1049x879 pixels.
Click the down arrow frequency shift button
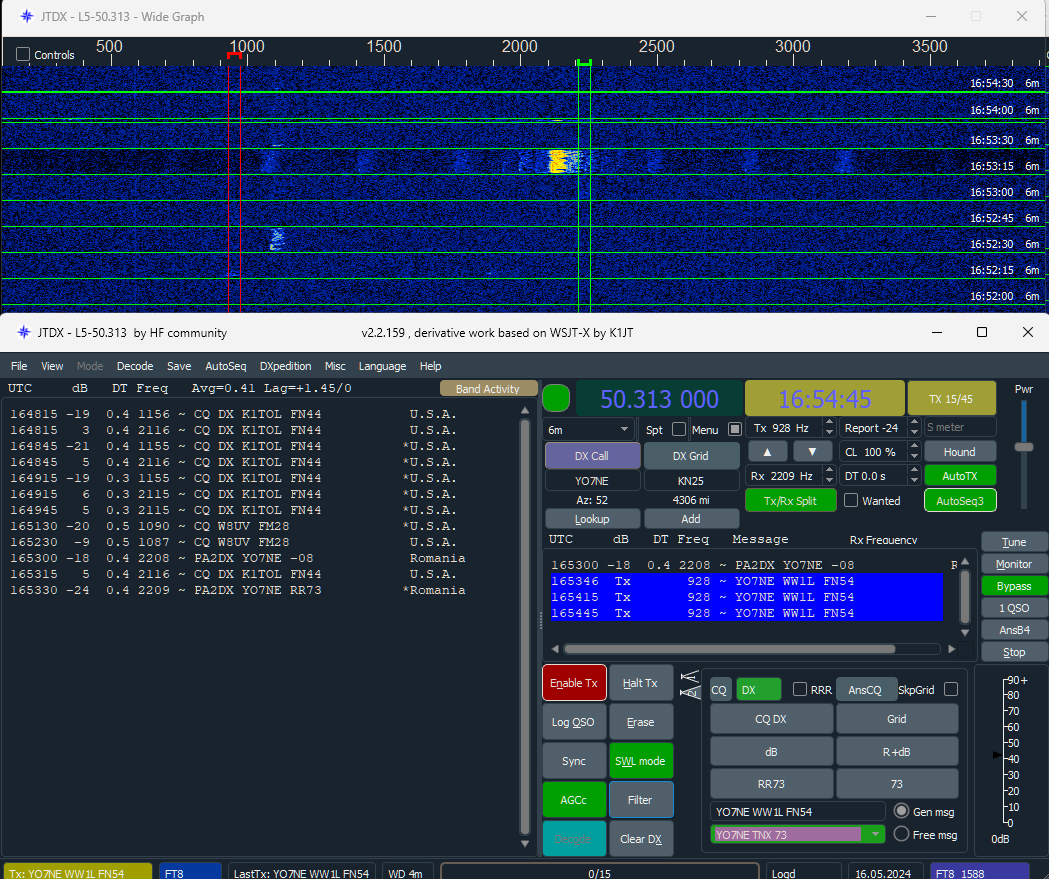[x=812, y=452]
